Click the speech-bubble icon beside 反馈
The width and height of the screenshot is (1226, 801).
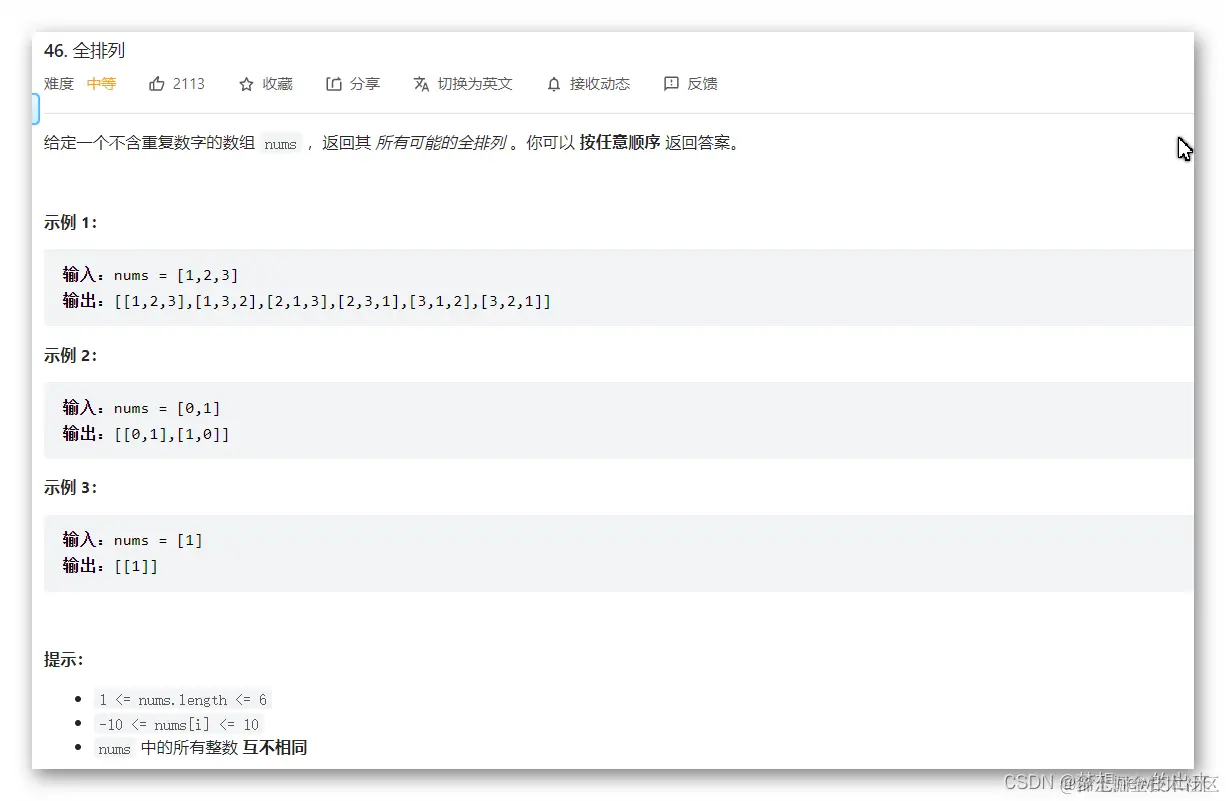(x=671, y=84)
